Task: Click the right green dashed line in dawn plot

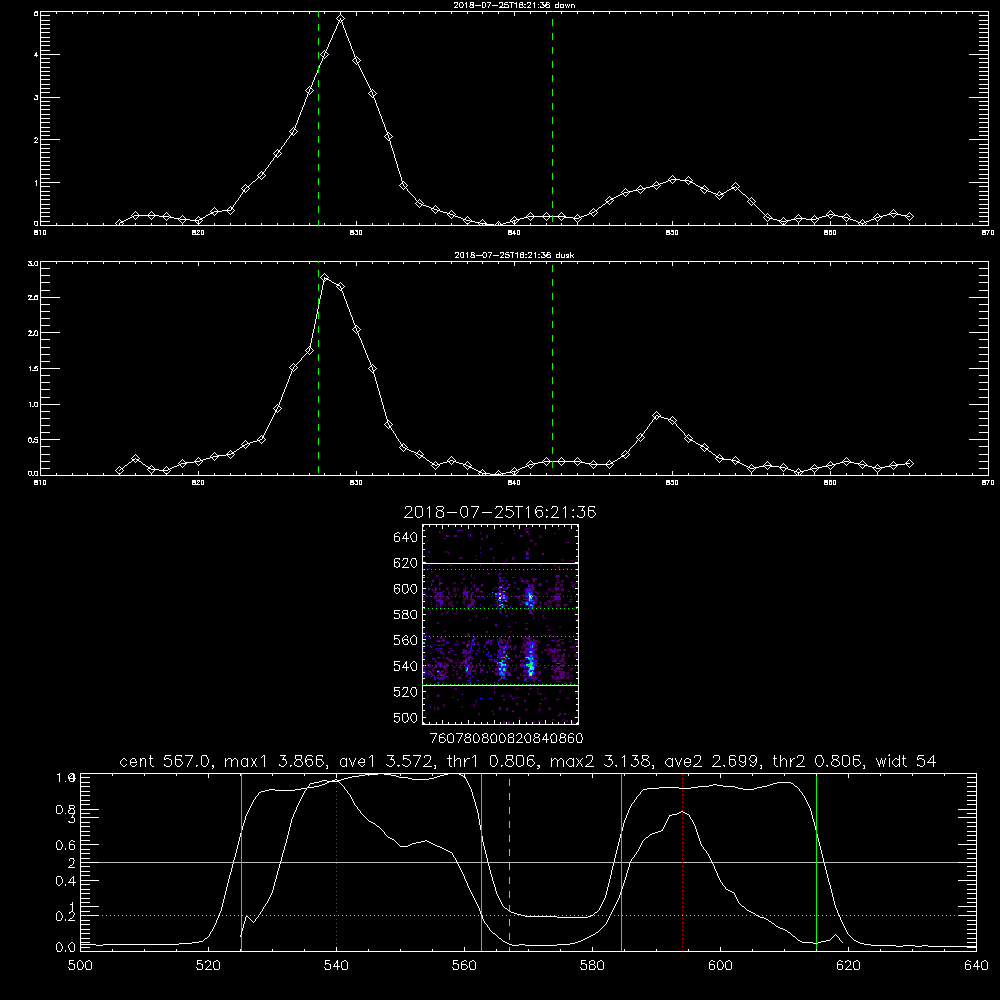Action: (552, 118)
